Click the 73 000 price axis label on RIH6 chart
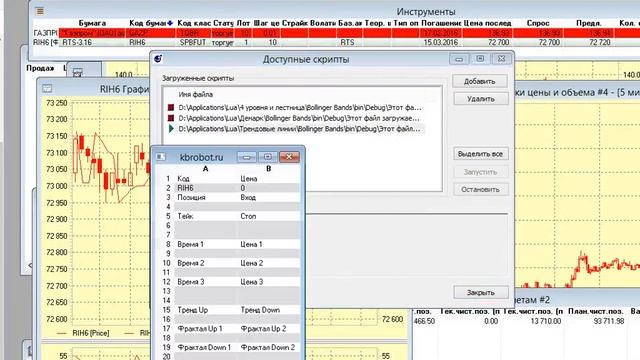This screenshot has width=640, height=360. pyautogui.click(x=57, y=186)
